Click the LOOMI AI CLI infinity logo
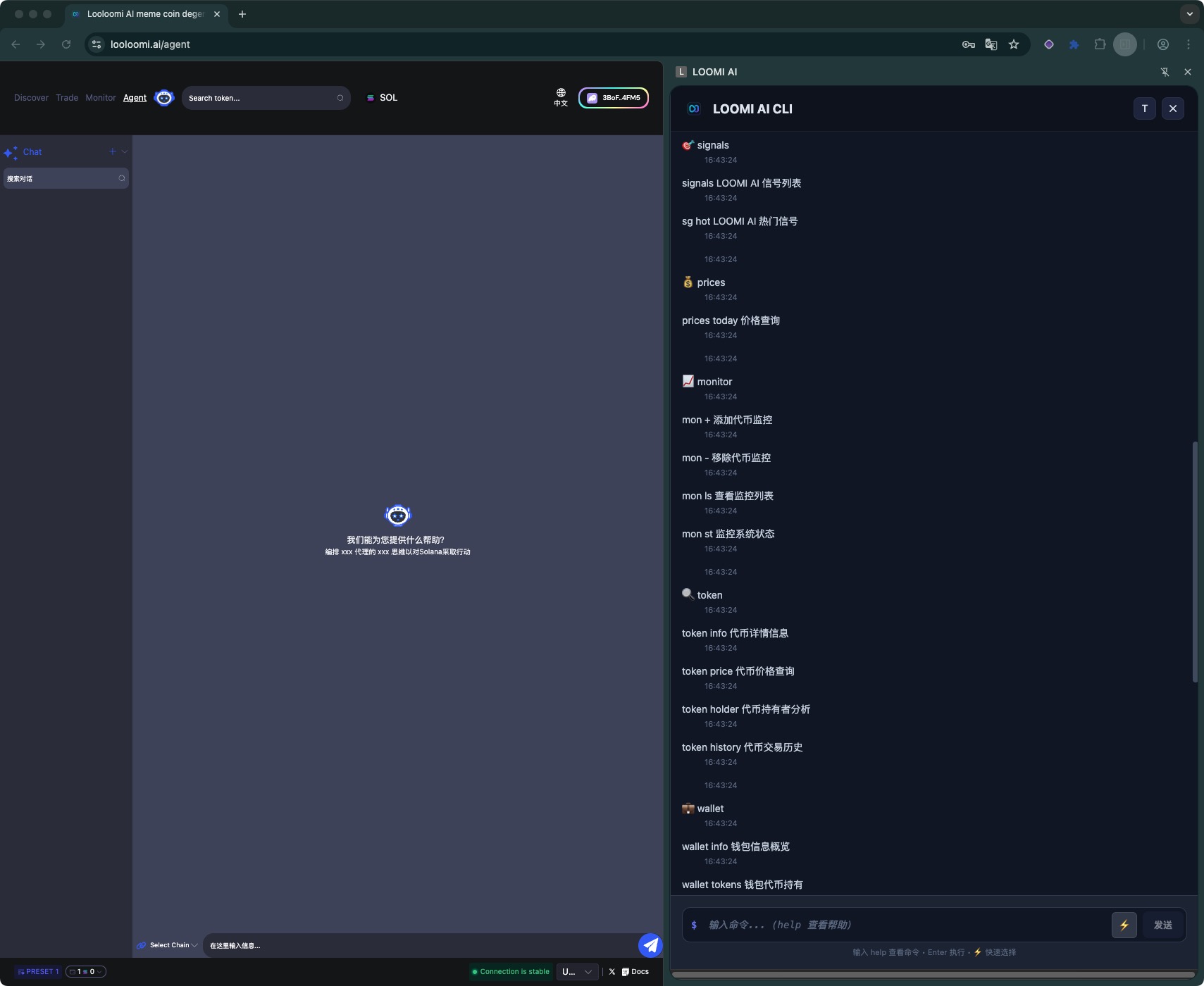Screen dimensions: 1204x986 pos(694,108)
